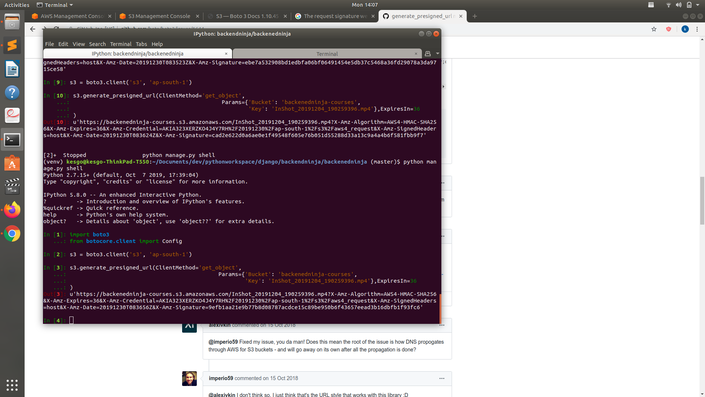Click the browser page scrollbar
This screenshot has height=397, width=705.
coord(702,200)
